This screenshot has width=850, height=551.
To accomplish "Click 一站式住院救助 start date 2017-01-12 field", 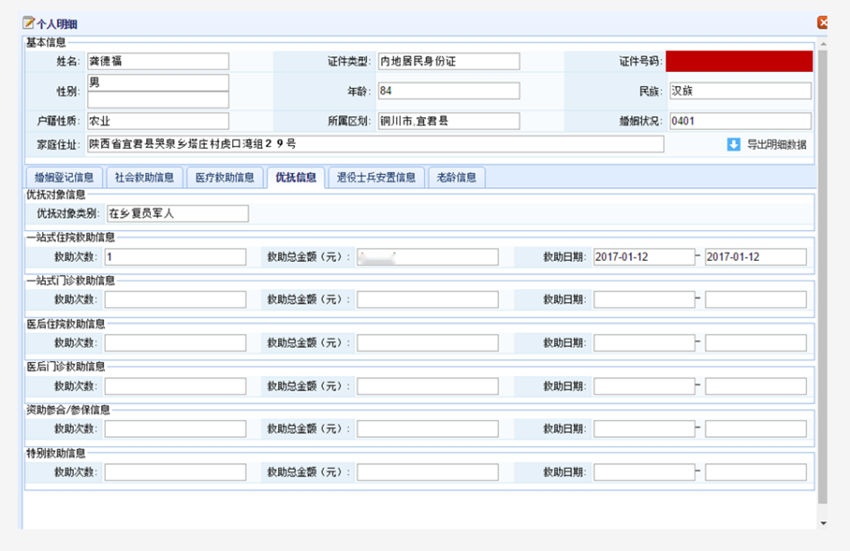I will (x=644, y=257).
